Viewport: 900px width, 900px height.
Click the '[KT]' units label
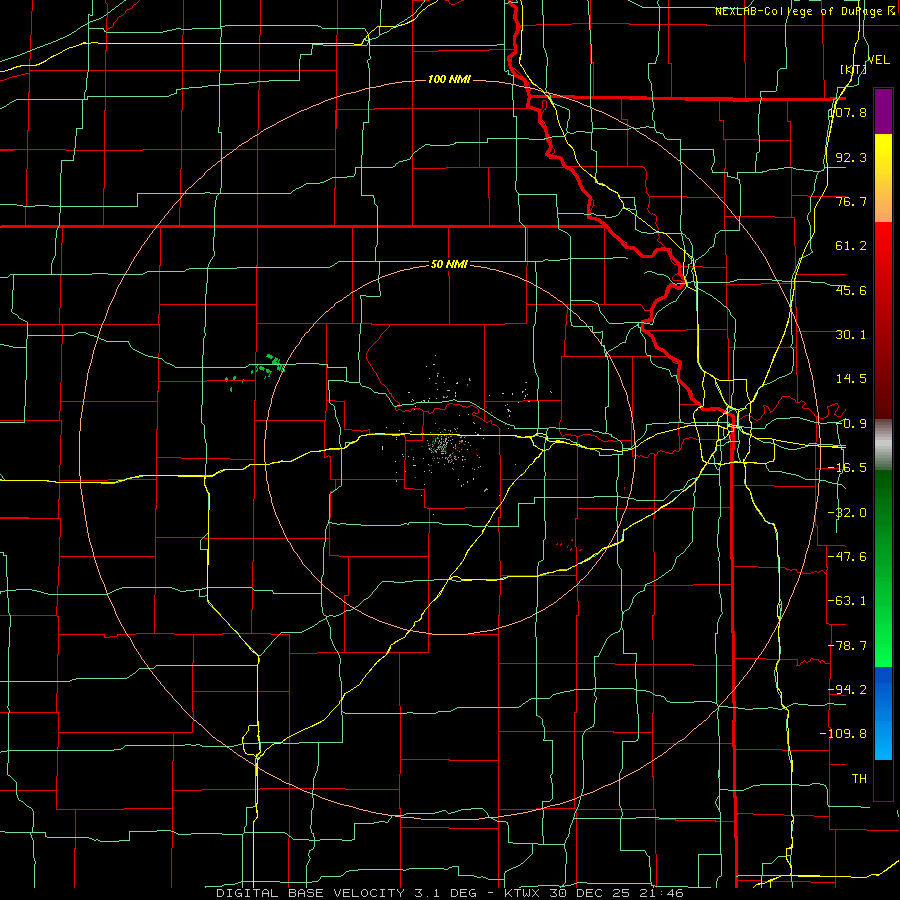pyautogui.click(x=853, y=69)
